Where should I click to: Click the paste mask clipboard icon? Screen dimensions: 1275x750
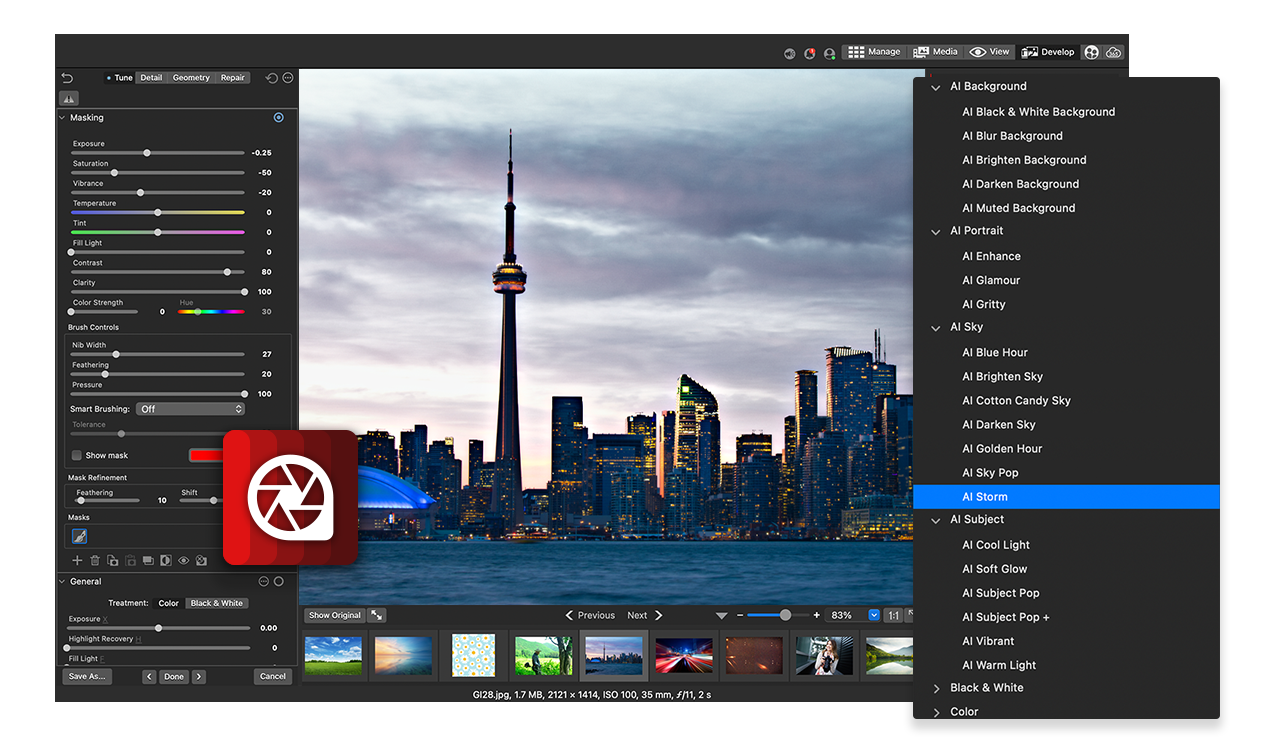[x=130, y=560]
